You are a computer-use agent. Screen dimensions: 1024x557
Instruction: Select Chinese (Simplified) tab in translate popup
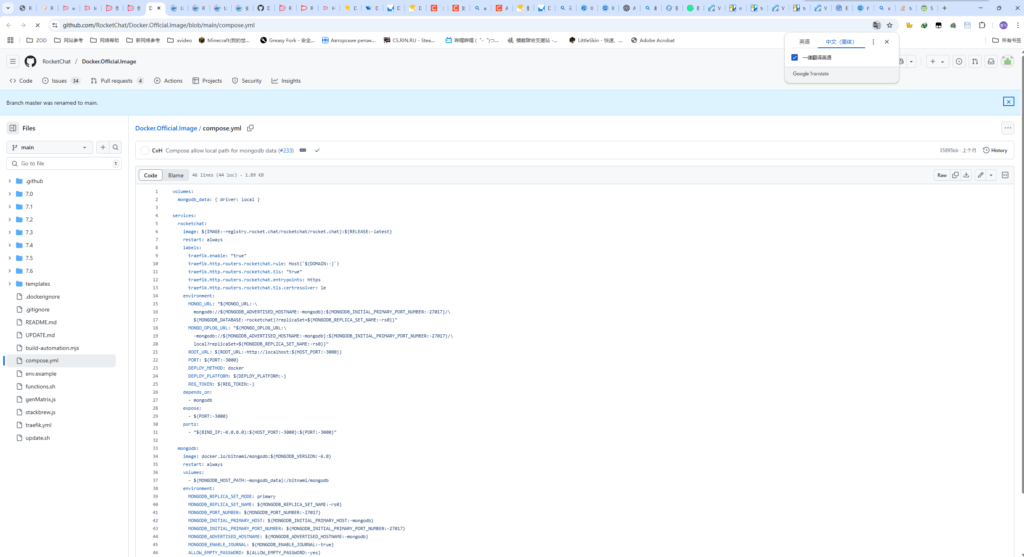840,42
